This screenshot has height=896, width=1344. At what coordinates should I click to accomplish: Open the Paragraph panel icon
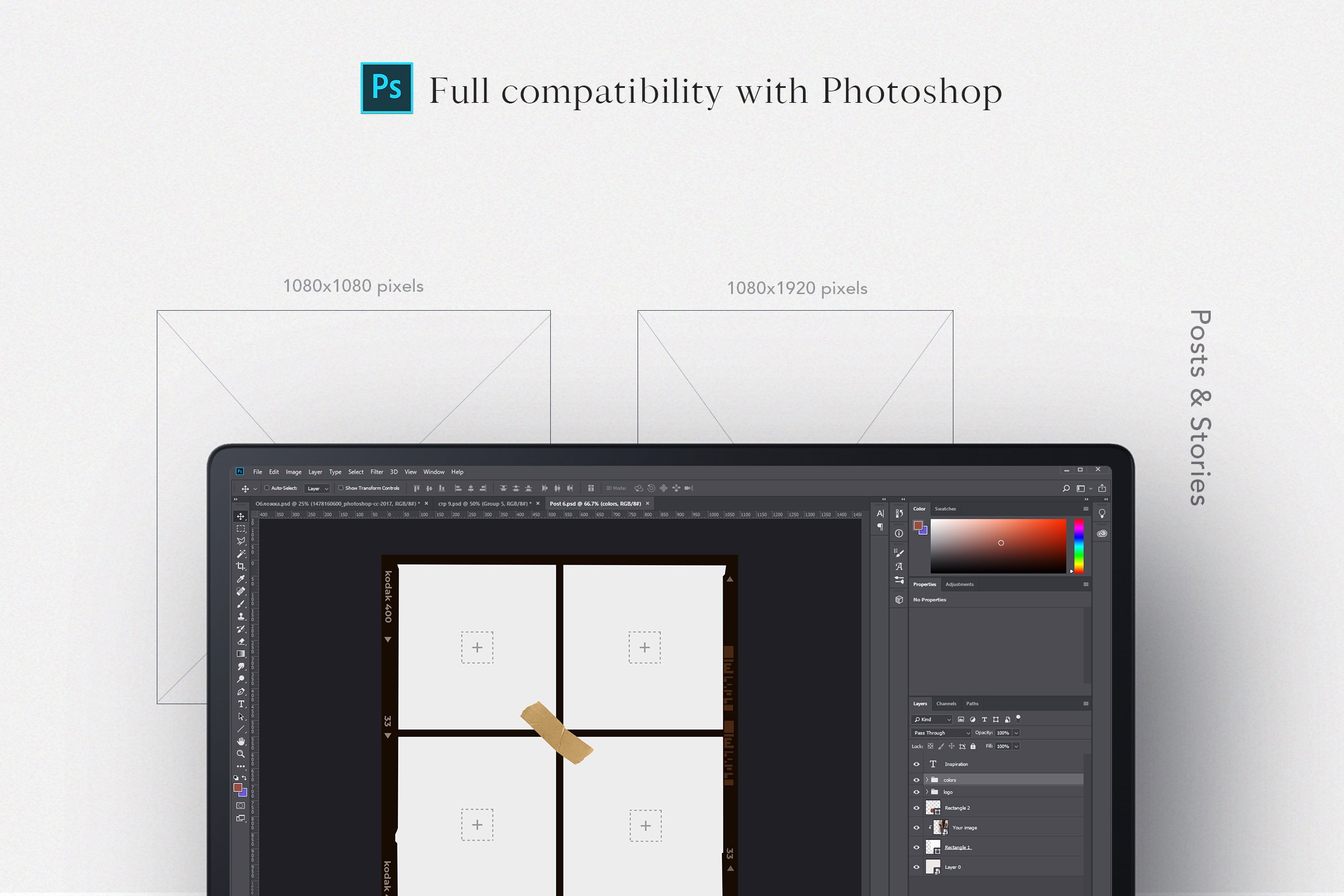pos(880,527)
